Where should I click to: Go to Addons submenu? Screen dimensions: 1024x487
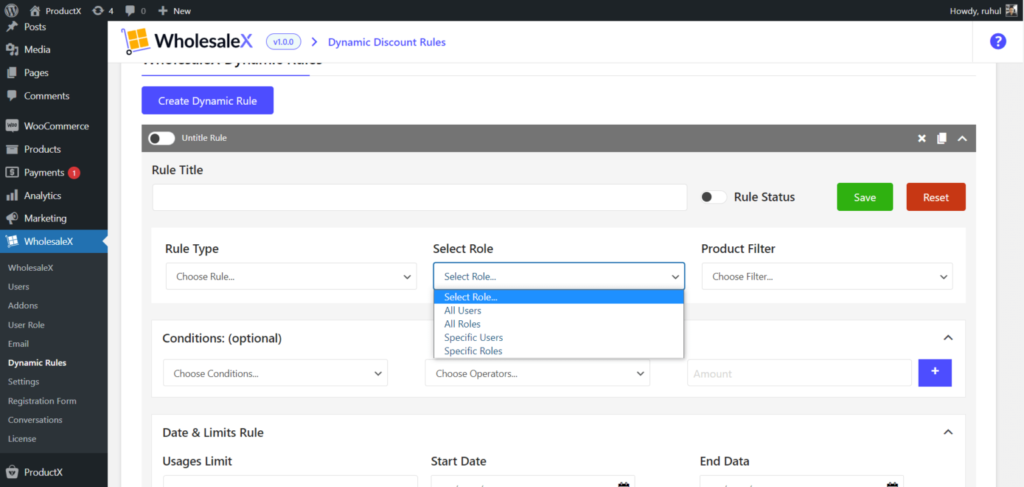point(23,306)
